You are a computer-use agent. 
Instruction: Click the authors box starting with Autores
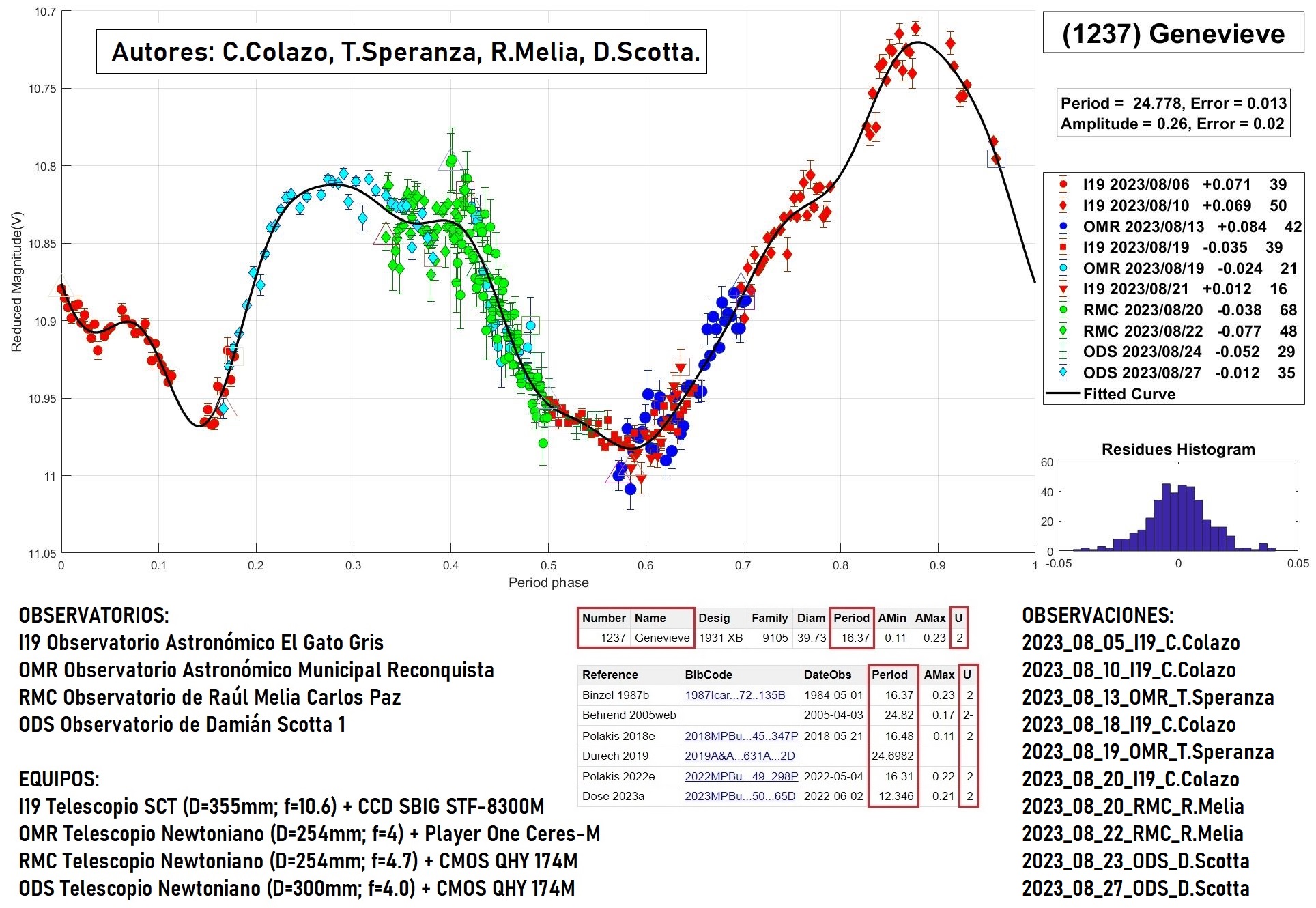[401, 51]
